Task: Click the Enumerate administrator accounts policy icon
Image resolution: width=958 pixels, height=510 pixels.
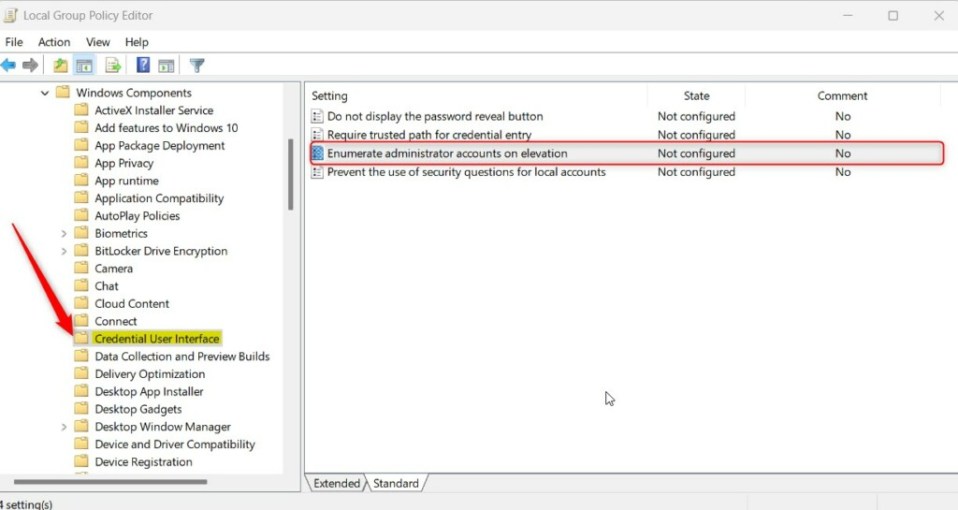Action: pos(317,153)
